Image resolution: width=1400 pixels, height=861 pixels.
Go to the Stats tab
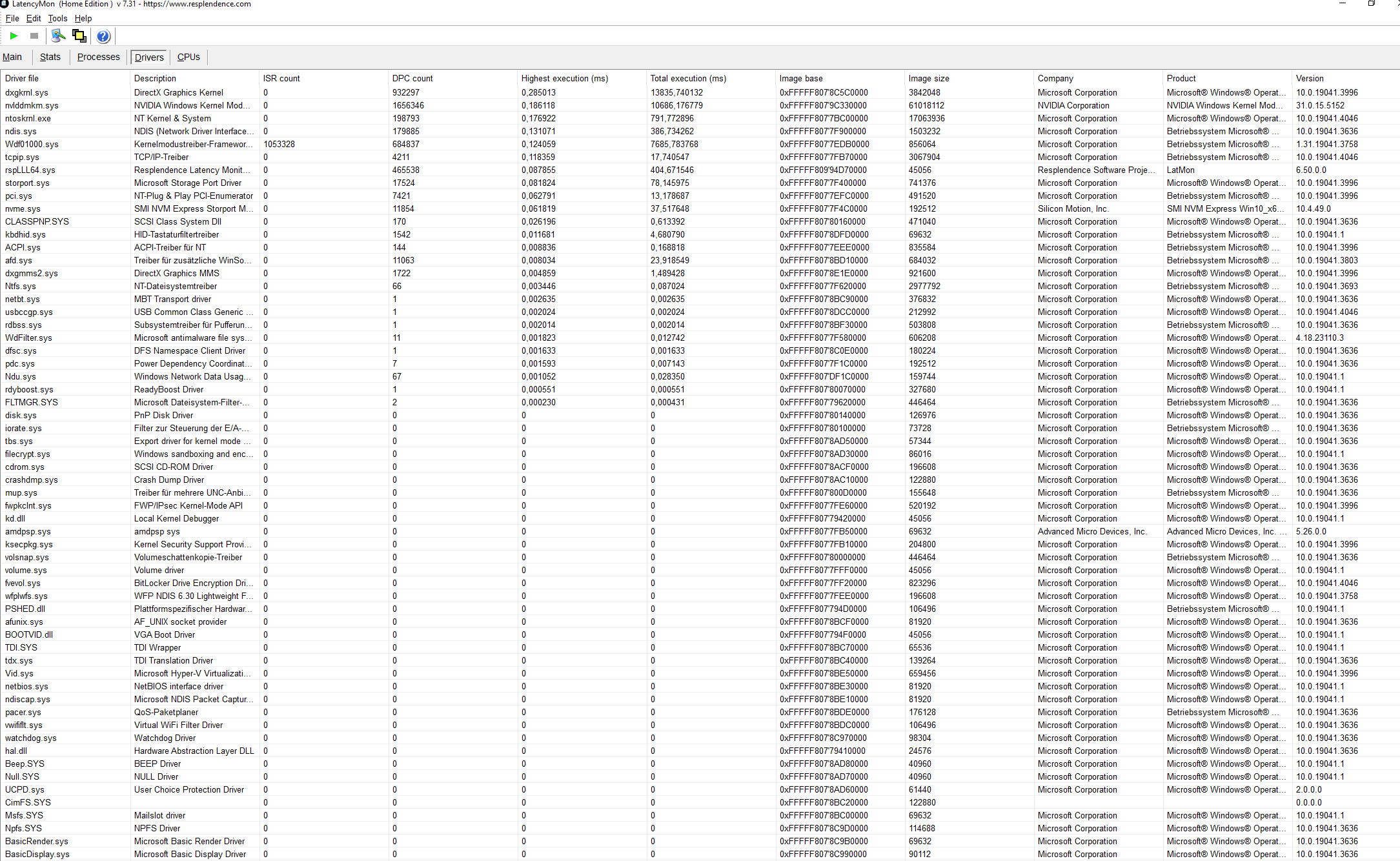click(50, 57)
